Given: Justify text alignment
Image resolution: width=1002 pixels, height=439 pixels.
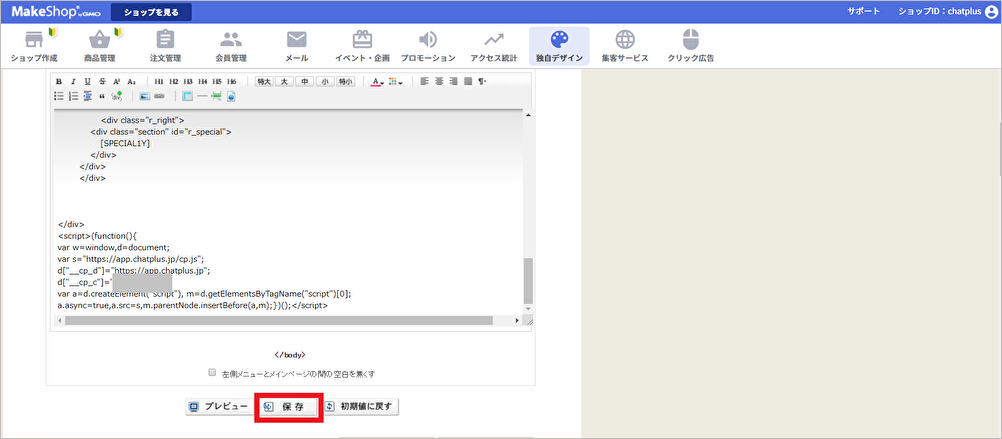Looking at the screenshot, I should 468,81.
